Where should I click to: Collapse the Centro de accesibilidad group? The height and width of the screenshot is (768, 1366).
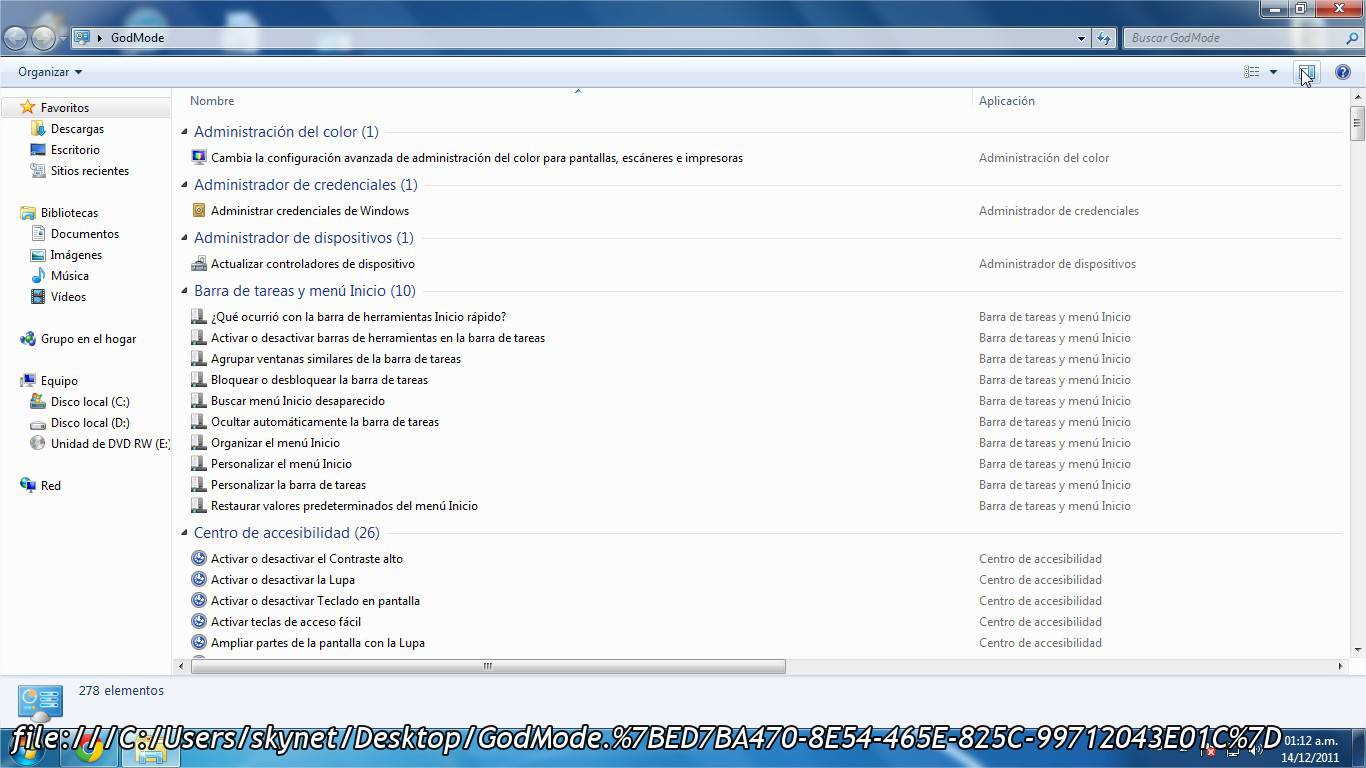tap(184, 533)
